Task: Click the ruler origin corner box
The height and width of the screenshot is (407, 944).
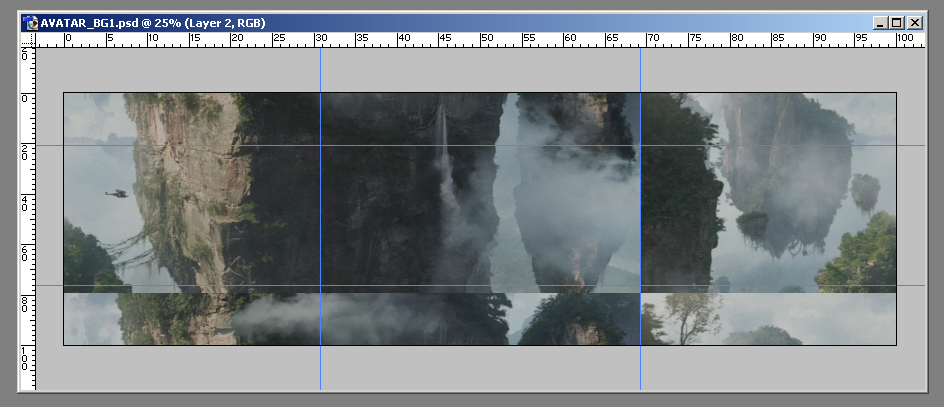Action: (28, 40)
